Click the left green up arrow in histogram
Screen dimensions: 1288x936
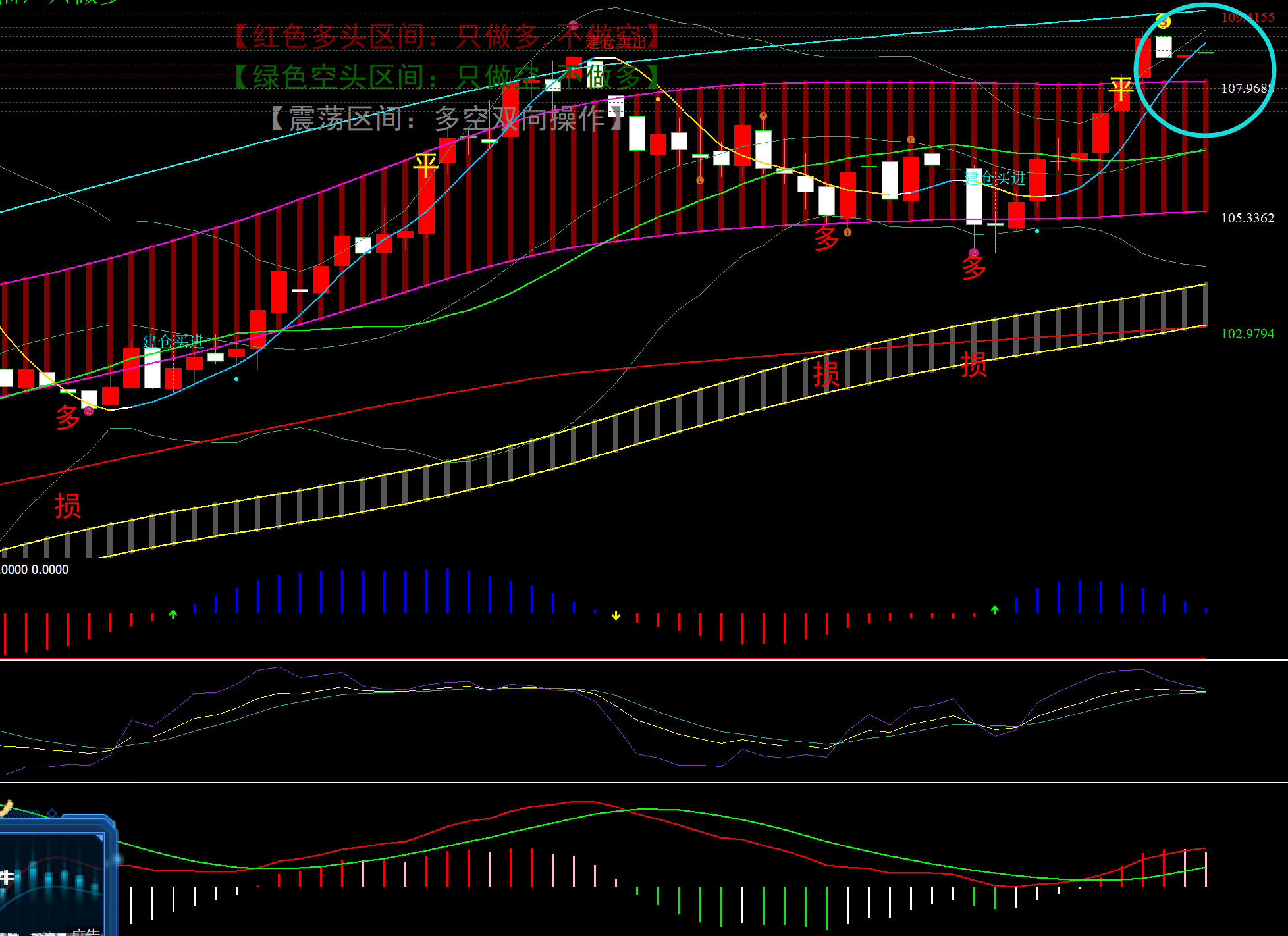pyautogui.click(x=173, y=614)
